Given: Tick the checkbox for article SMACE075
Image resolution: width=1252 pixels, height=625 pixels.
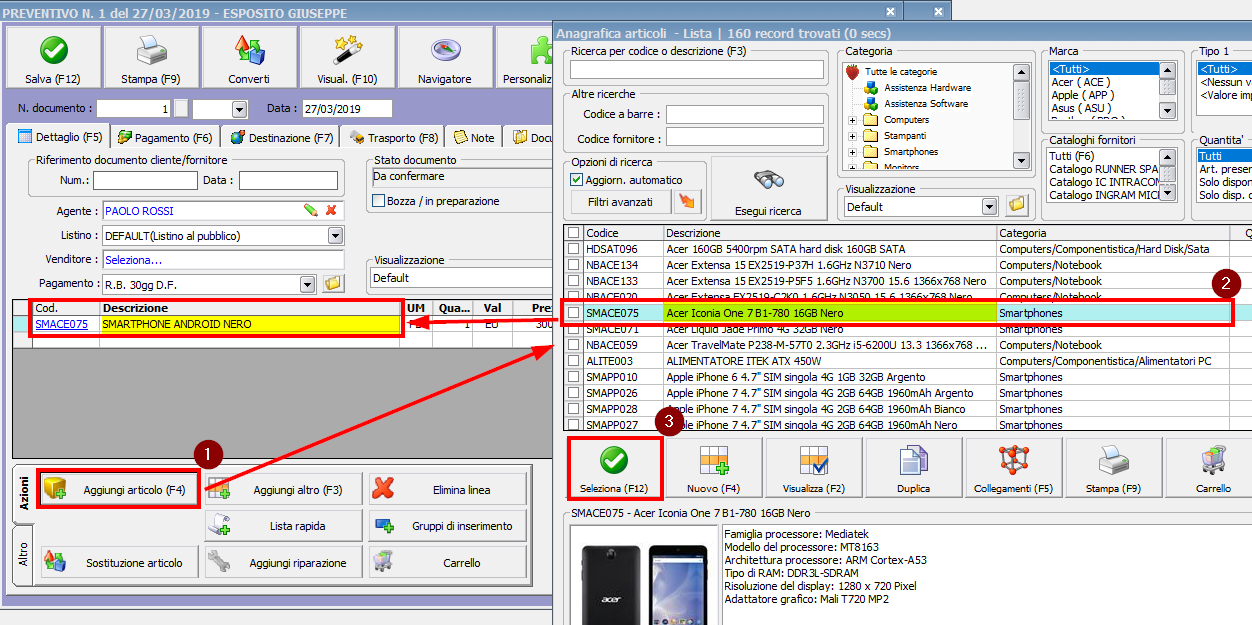Looking at the screenshot, I should (x=573, y=313).
